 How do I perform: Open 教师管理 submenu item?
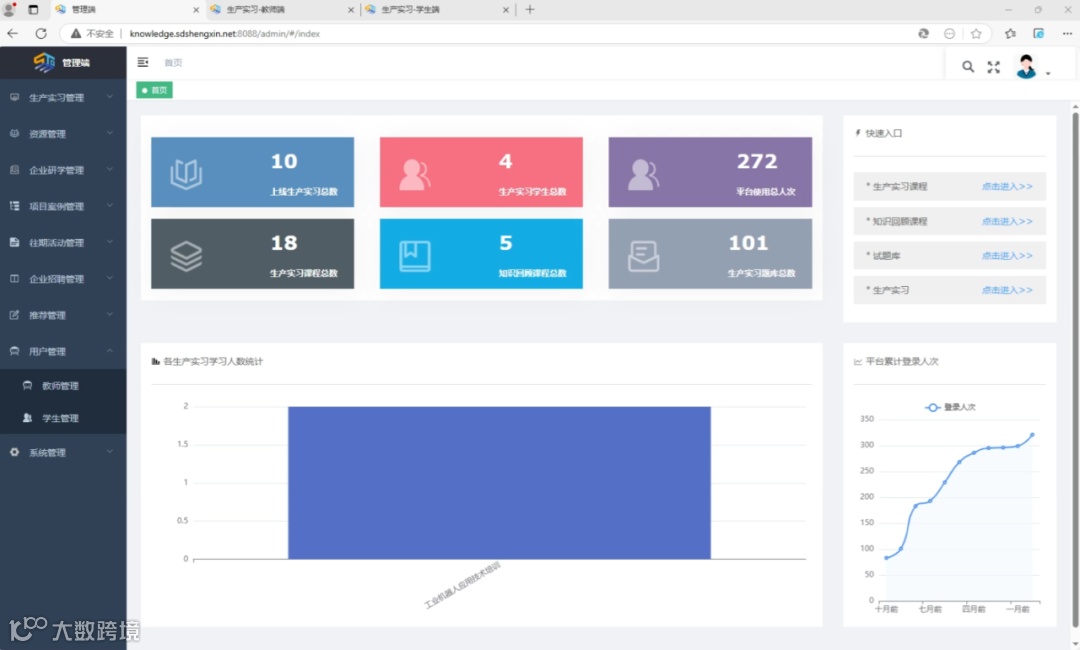pyautogui.click(x=63, y=386)
